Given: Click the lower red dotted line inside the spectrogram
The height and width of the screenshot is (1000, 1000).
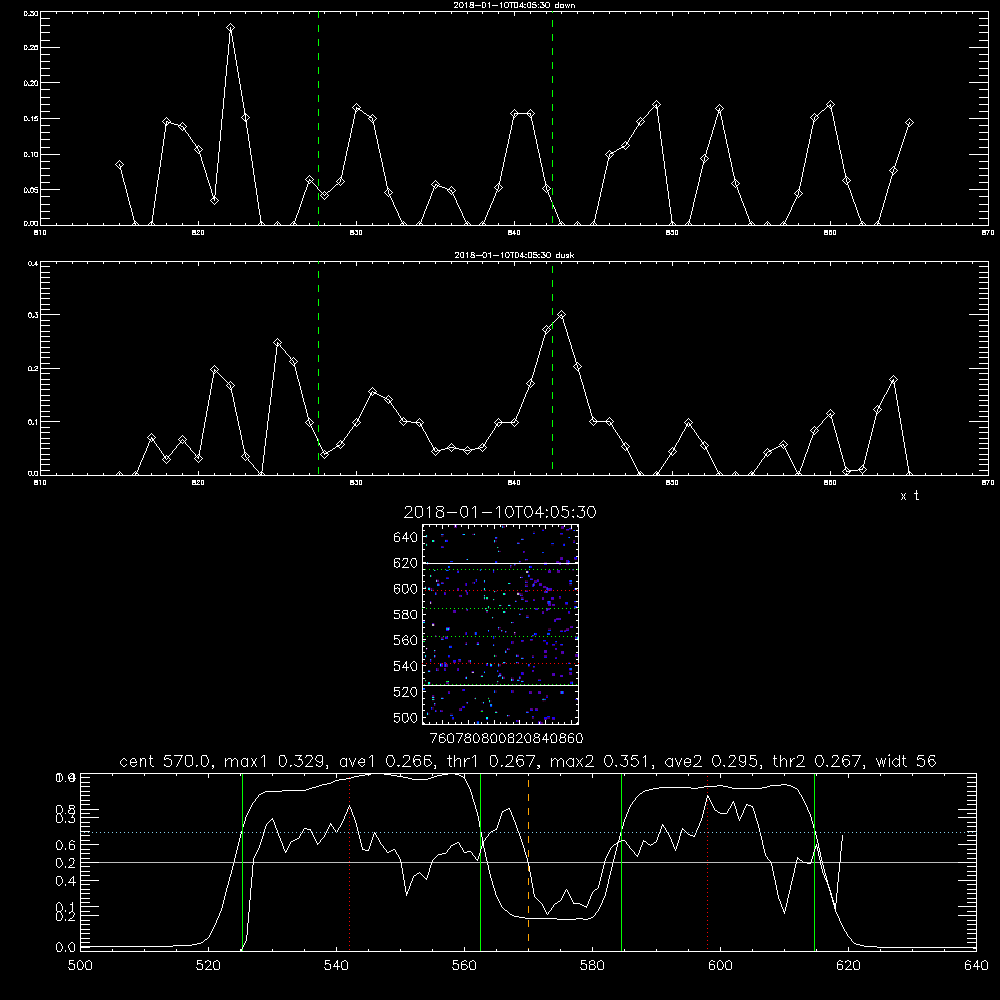Looking at the screenshot, I should [500, 663].
